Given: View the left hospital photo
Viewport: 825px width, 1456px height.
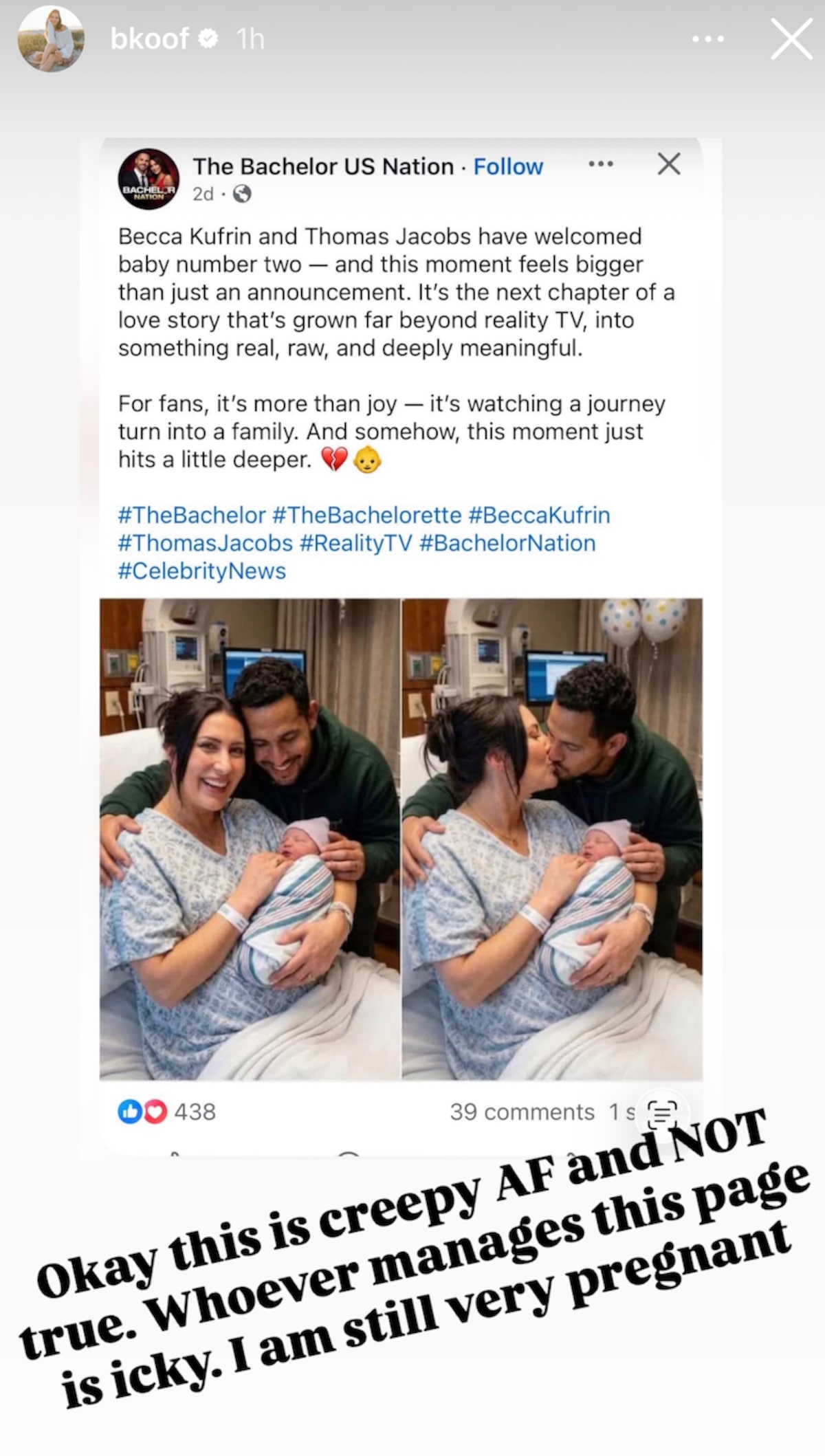Looking at the screenshot, I should coord(250,839).
